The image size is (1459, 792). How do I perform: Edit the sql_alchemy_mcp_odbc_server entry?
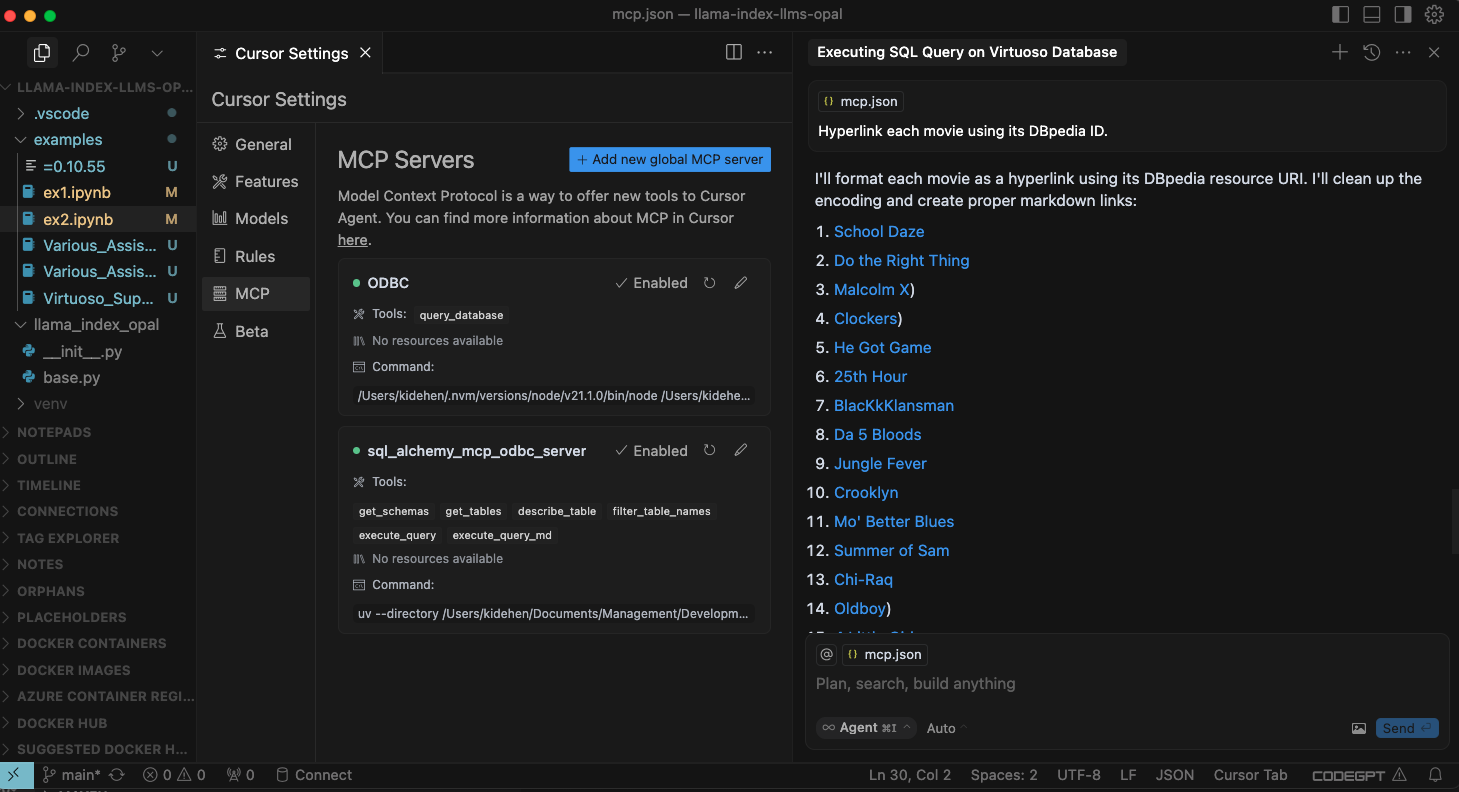click(741, 451)
